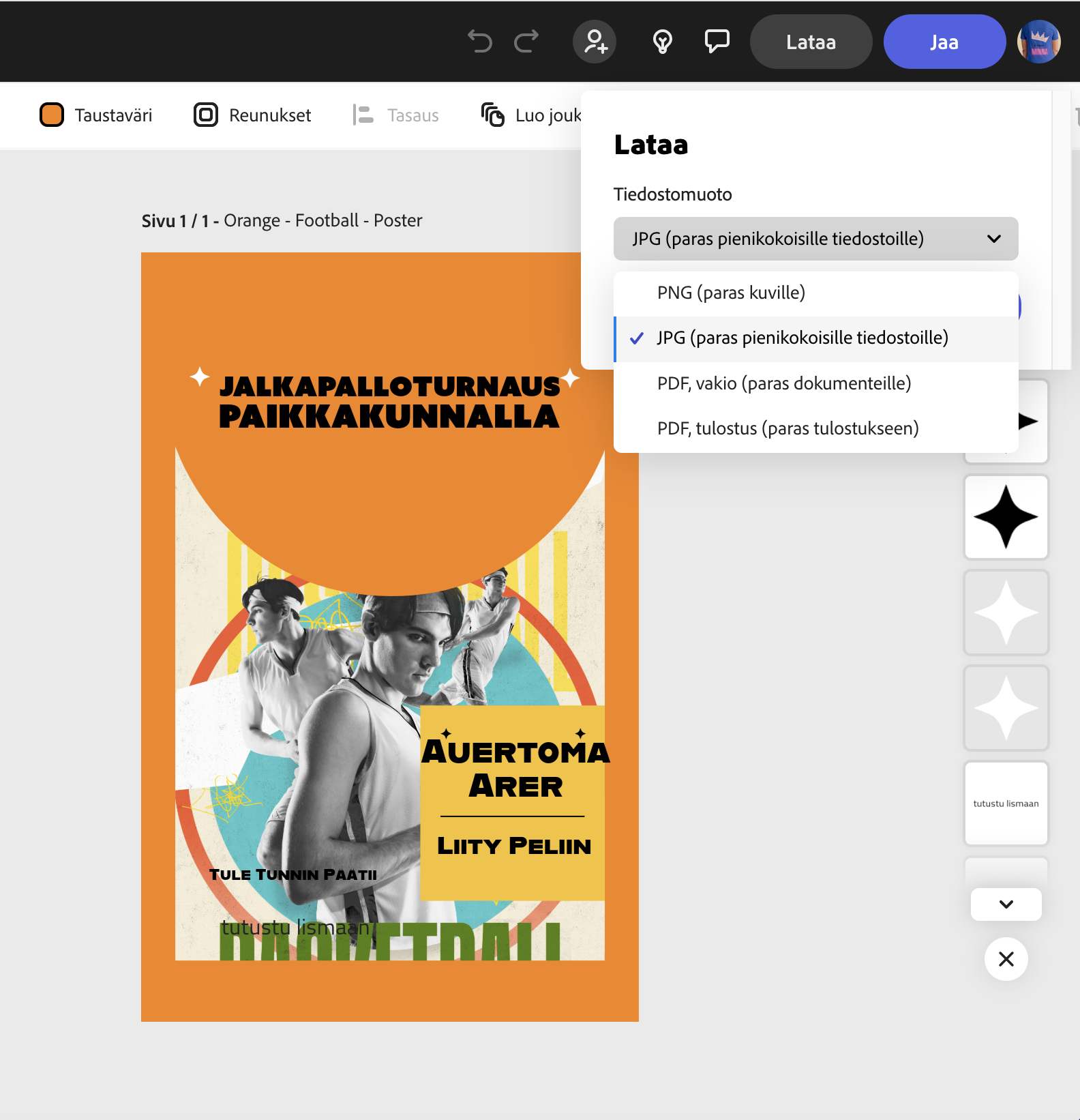Screen dimensions: 1080x1120
Task: Close the layer panel with X button
Action: tap(1006, 959)
